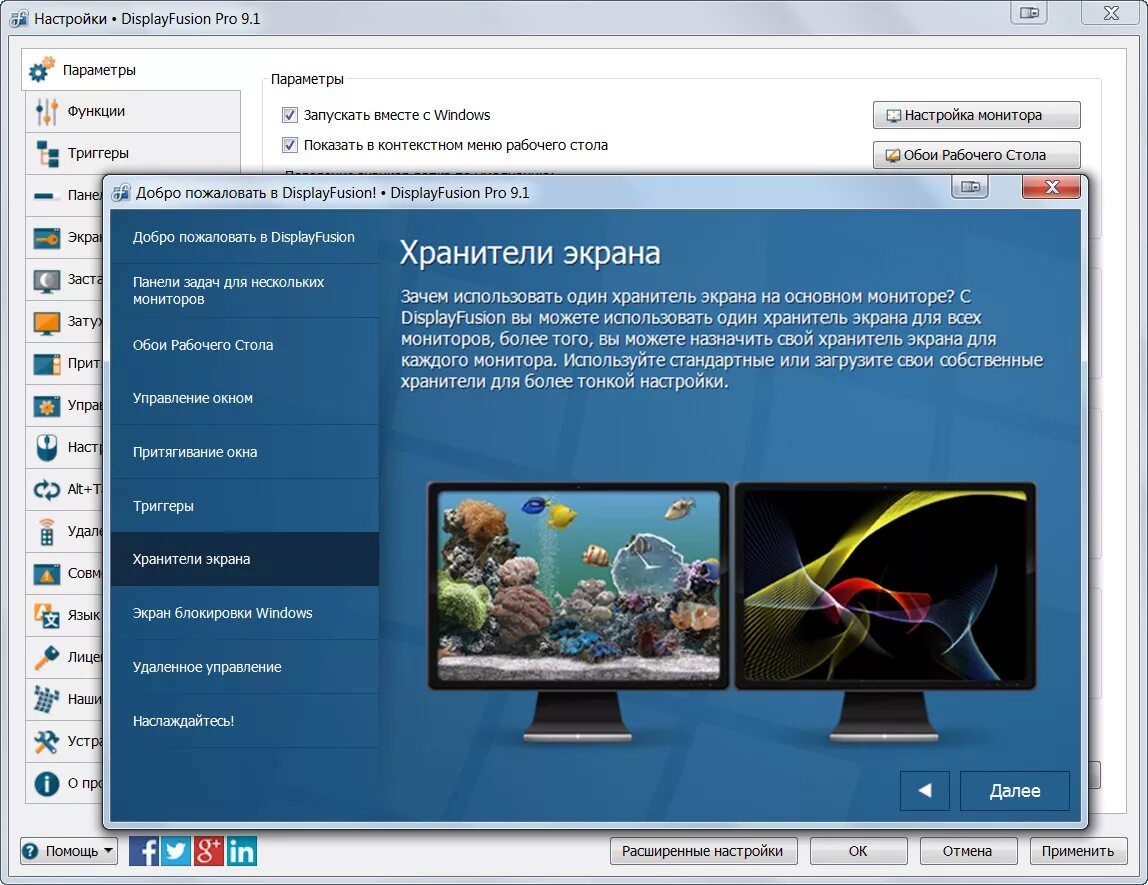Click the Триггеры icon in Settings sidebar
Image resolution: width=1148 pixels, height=885 pixels.
coord(47,154)
